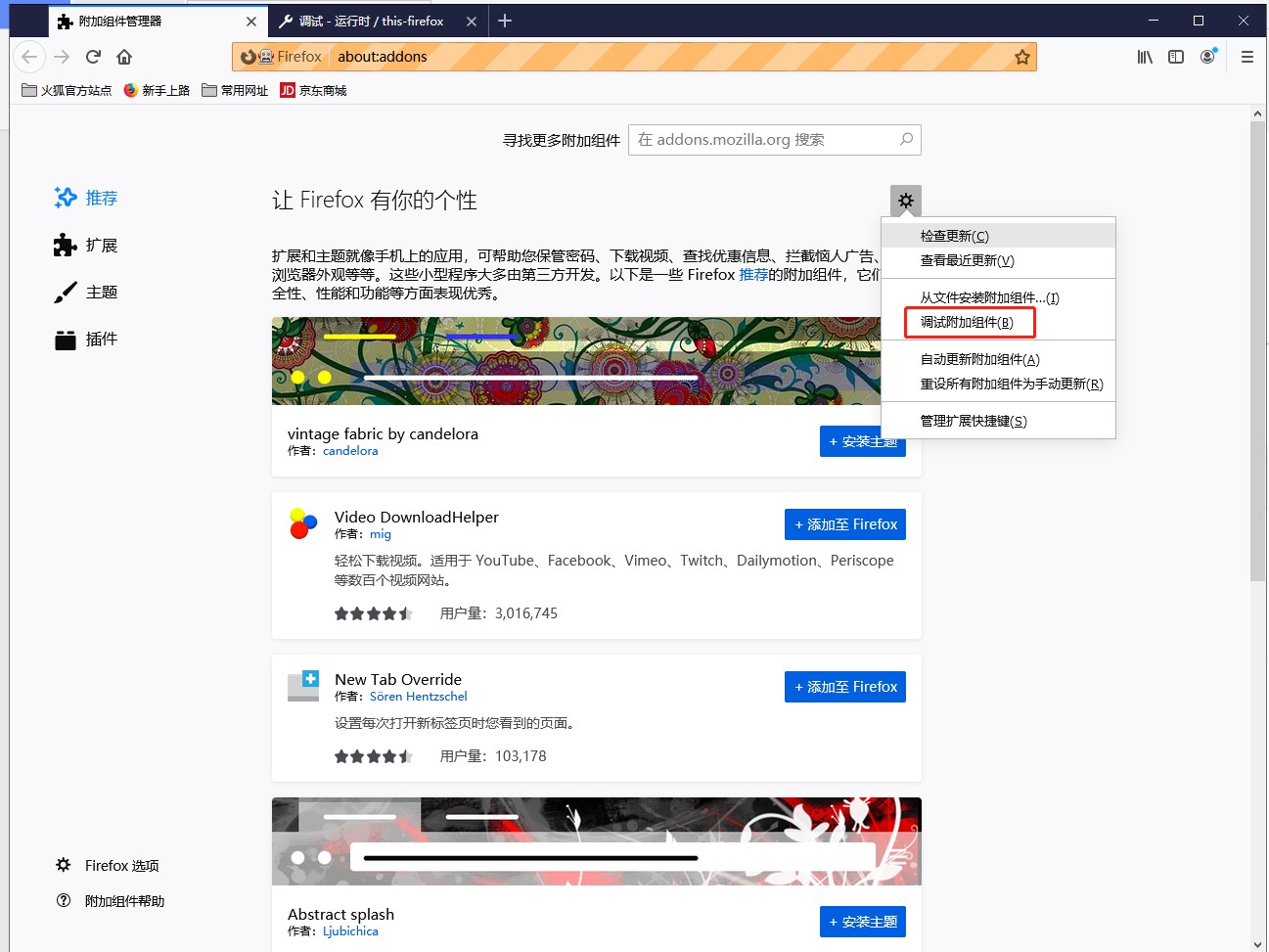This screenshot has width=1269, height=952.
Task: Open the Firefox hamburger menu
Action: (x=1247, y=57)
